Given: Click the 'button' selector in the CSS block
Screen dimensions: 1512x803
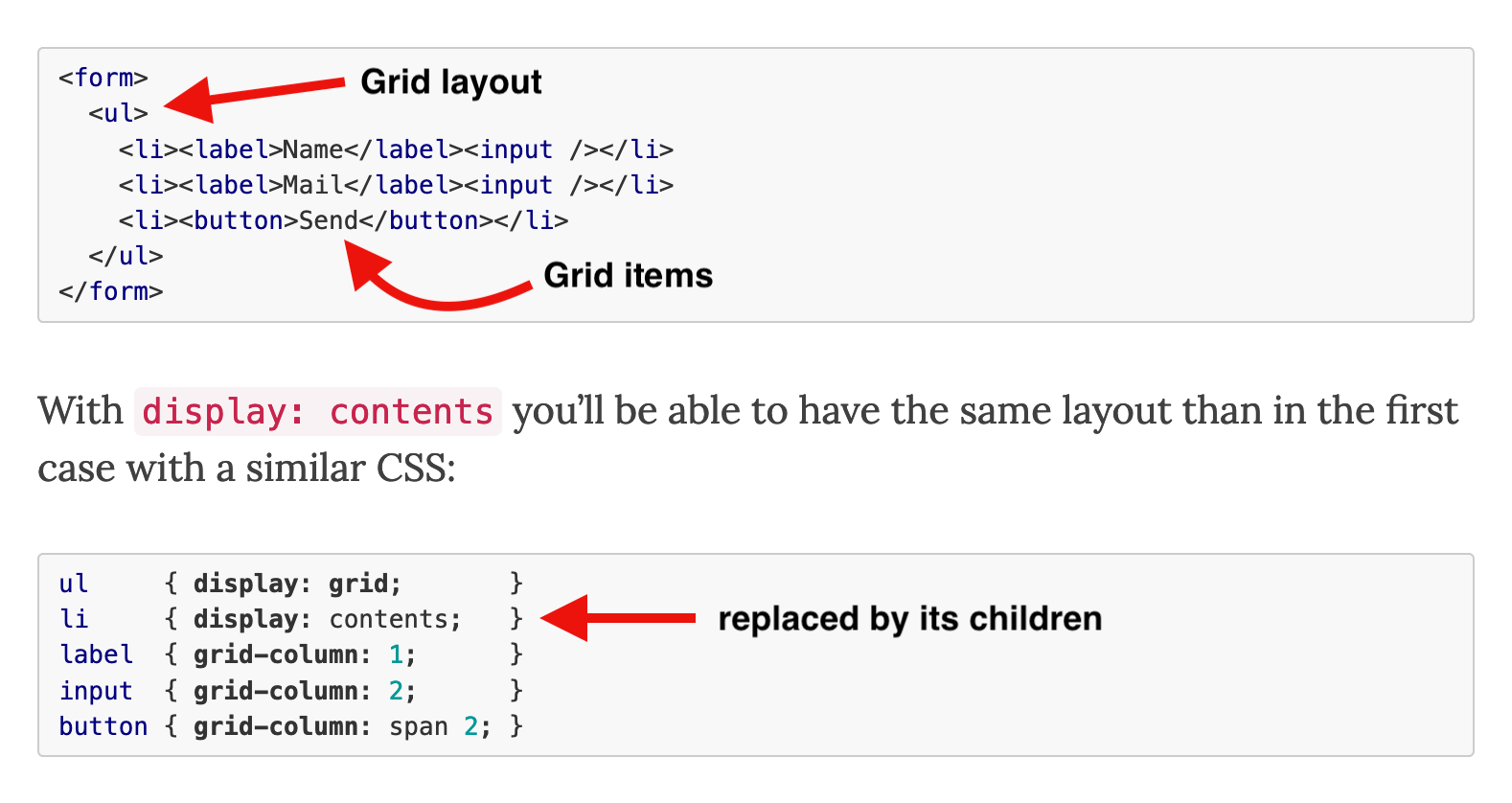Looking at the screenshot, I should point(103,726).
